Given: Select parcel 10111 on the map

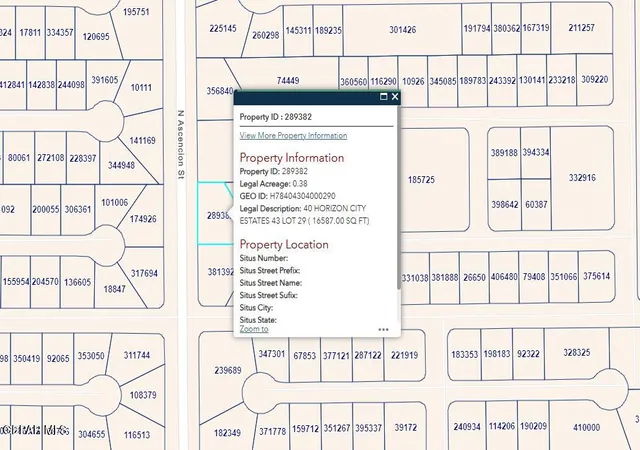Looking at the screenshot, I should coord(141,87).
